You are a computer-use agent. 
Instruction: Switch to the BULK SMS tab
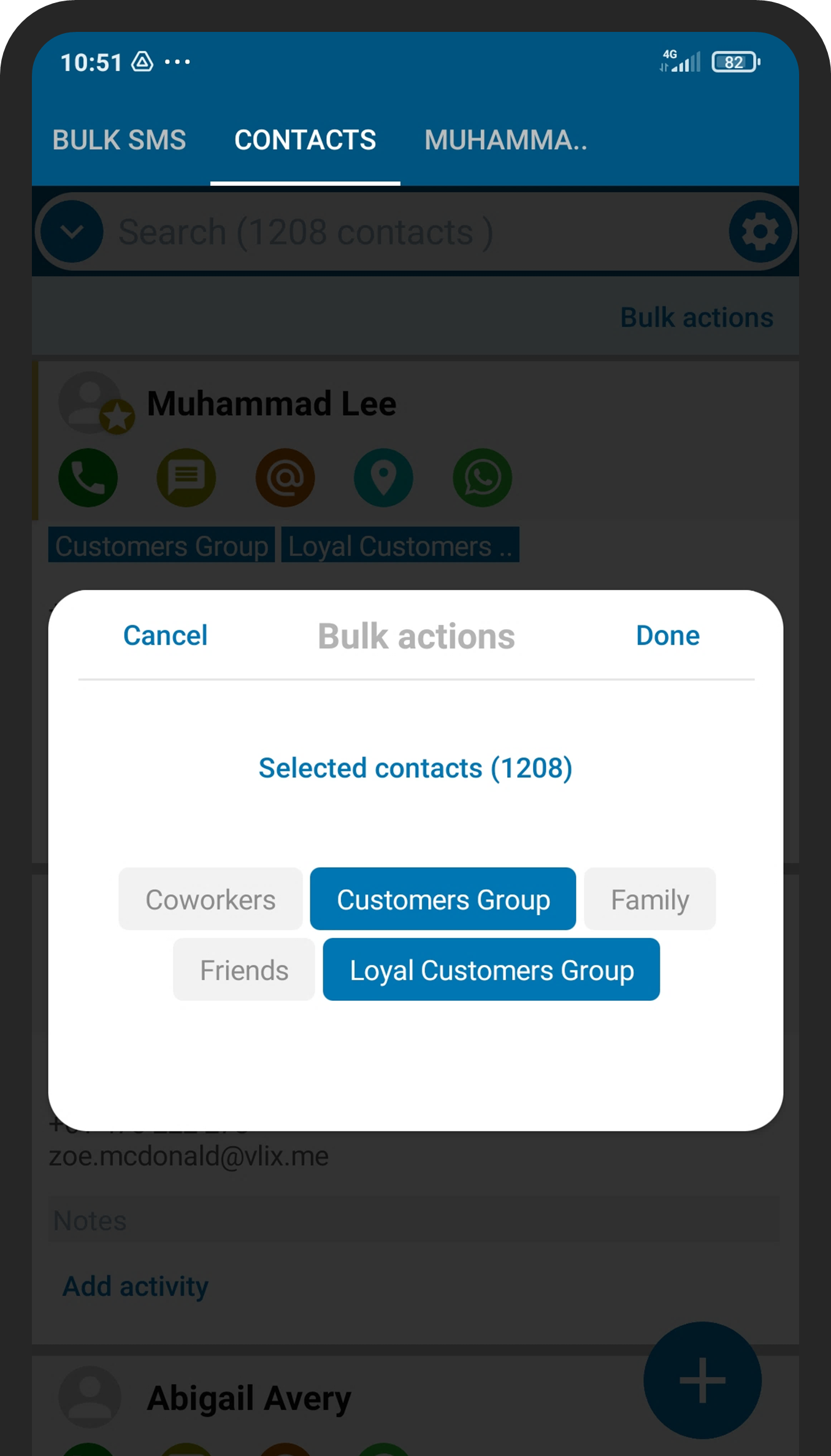tap(119, 140)
